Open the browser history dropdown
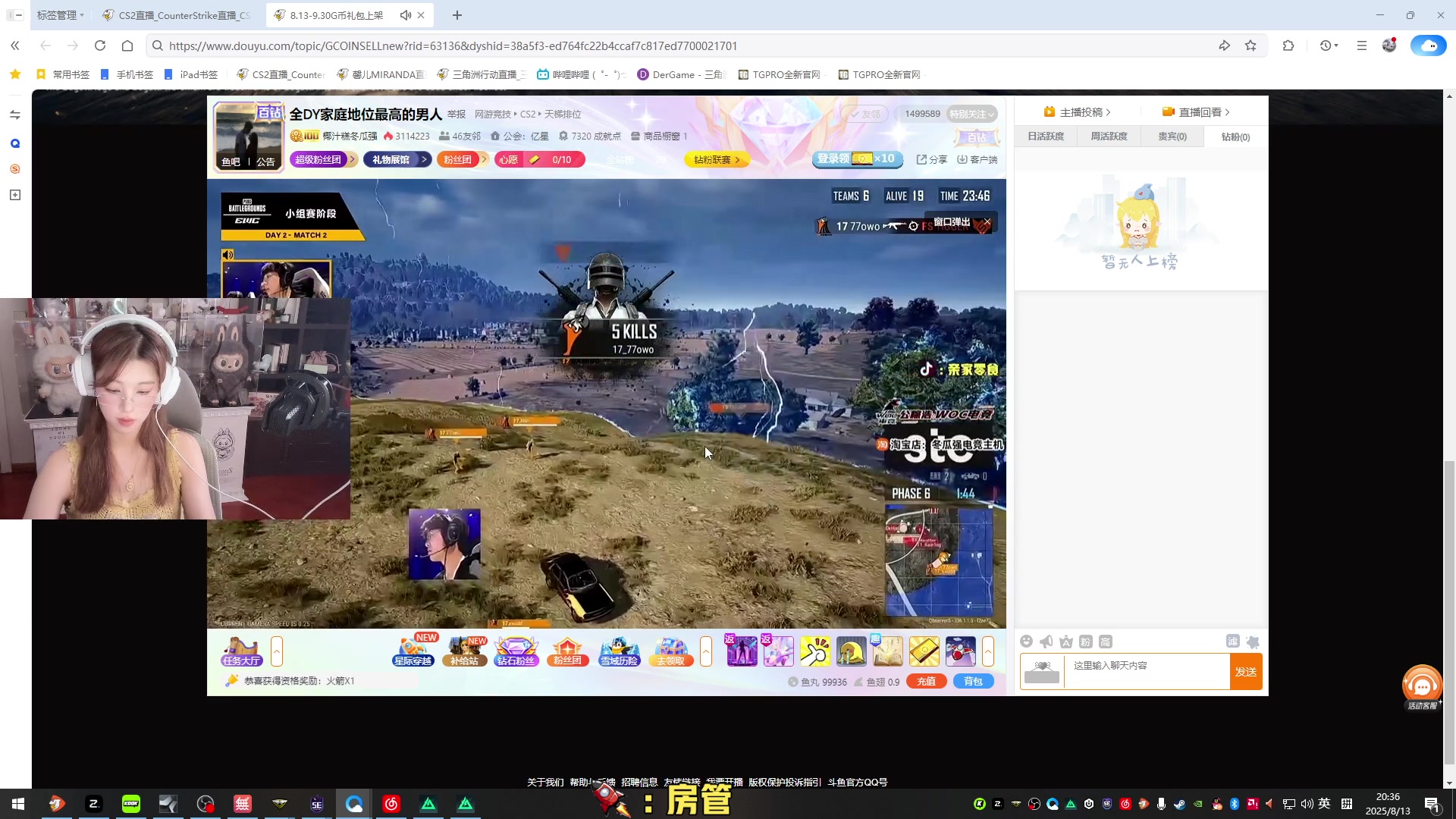Image resolution: width=1456 pixels, height=819 pixels. [x=1329, y=45]
